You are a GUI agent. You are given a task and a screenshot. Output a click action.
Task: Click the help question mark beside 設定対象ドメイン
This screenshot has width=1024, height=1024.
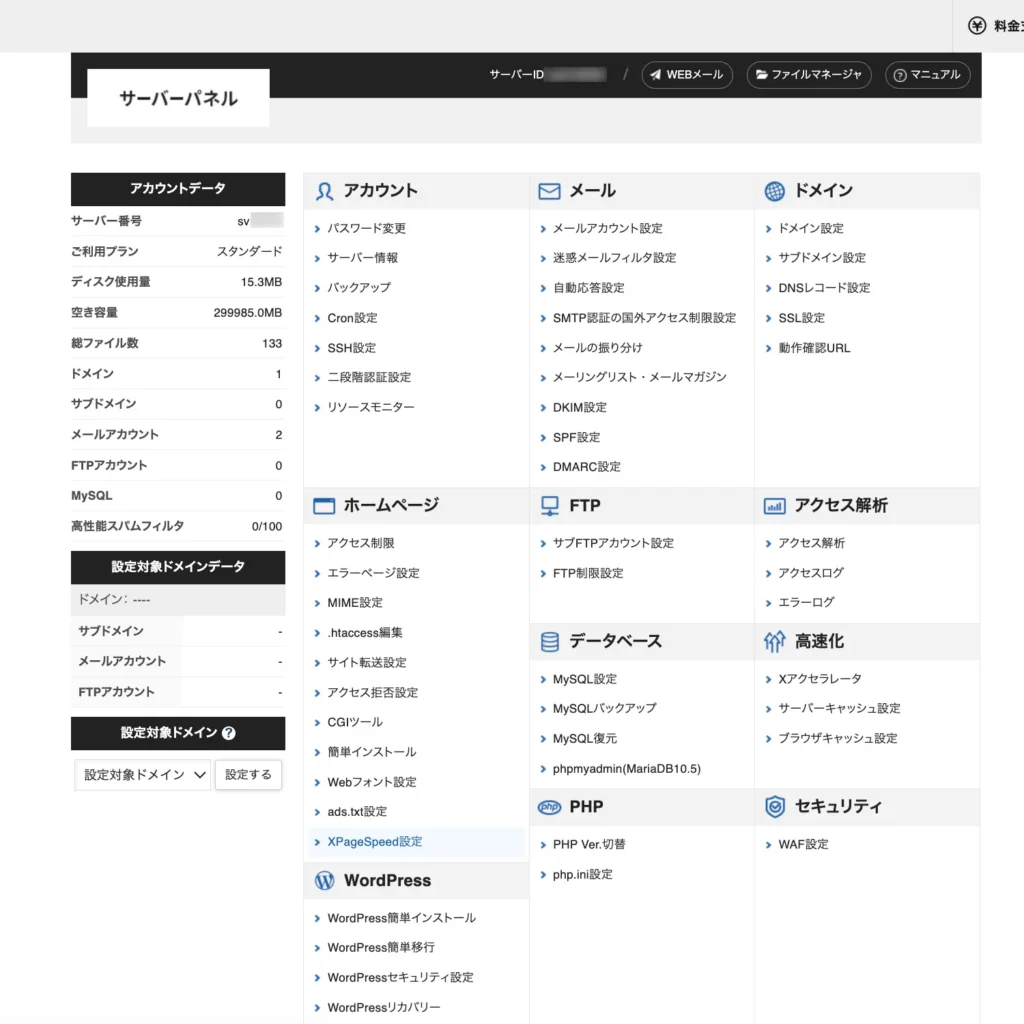[x=229, y=733]
